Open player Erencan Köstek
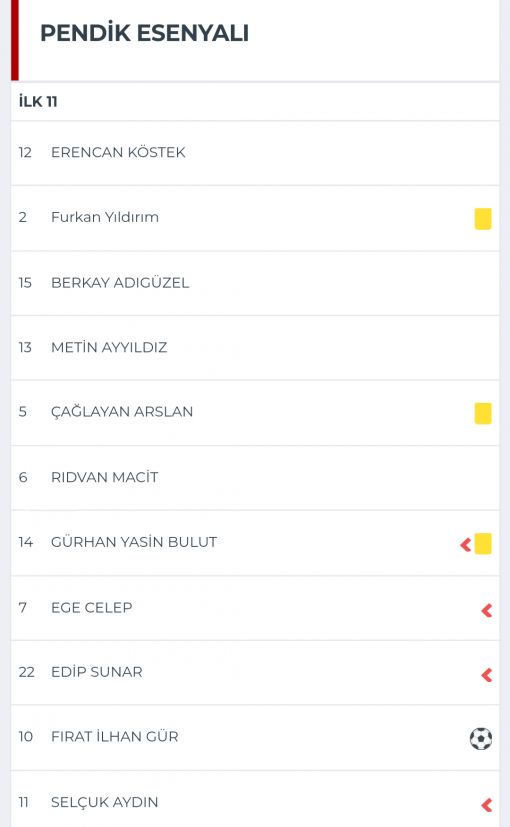 click(x=118, y=152)
